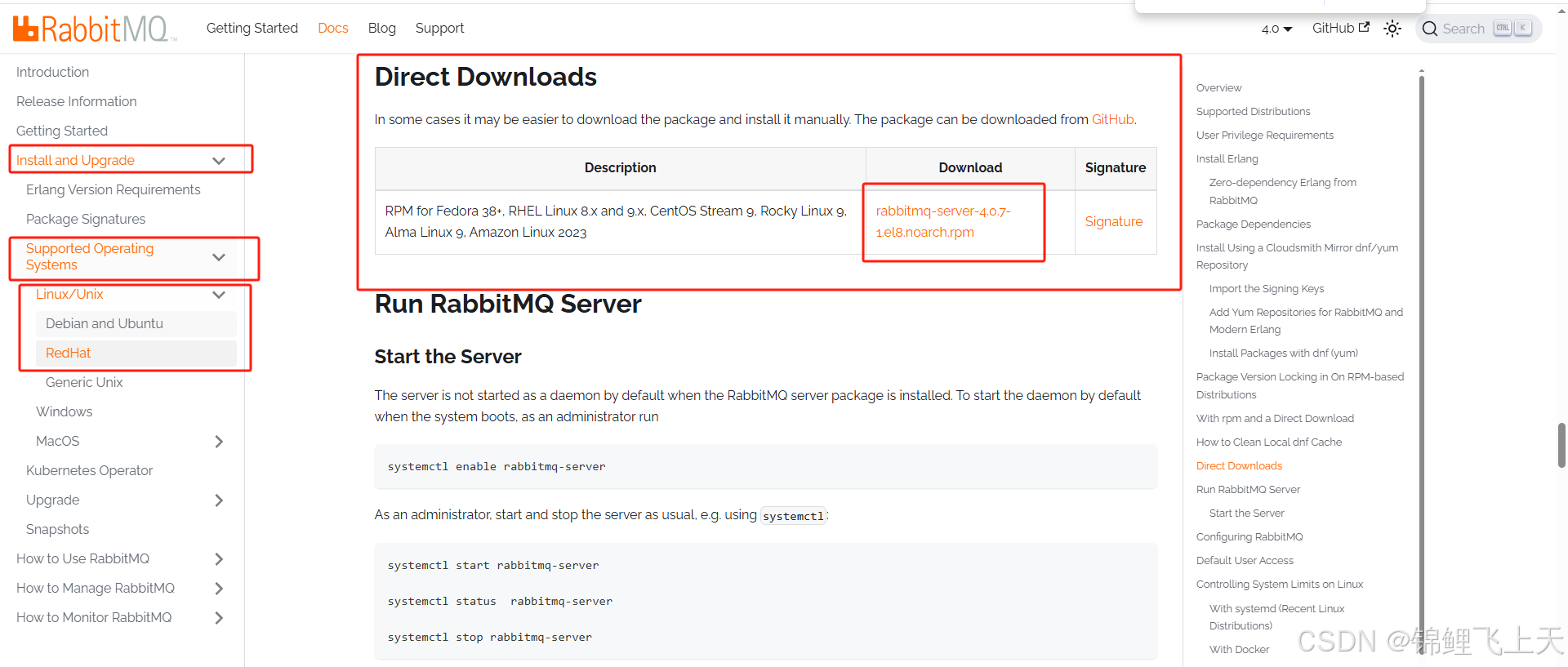Collapse the Linux/Unix chevron
The image size is (1568, 667).
point(219,295)
